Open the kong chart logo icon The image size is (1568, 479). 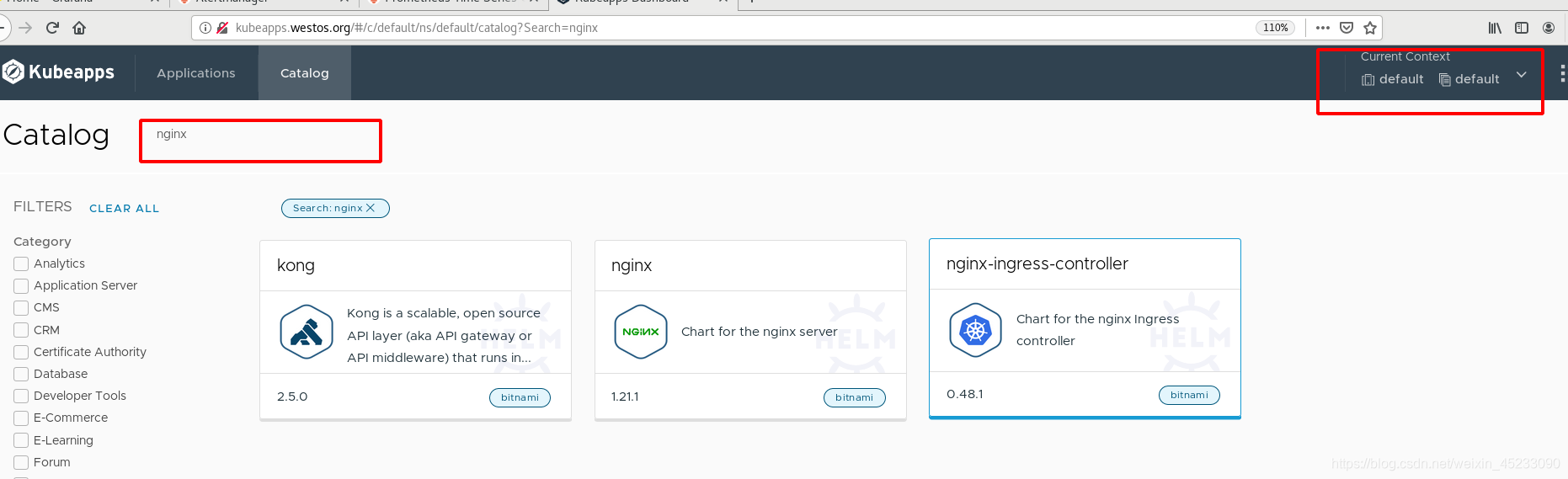307,332
